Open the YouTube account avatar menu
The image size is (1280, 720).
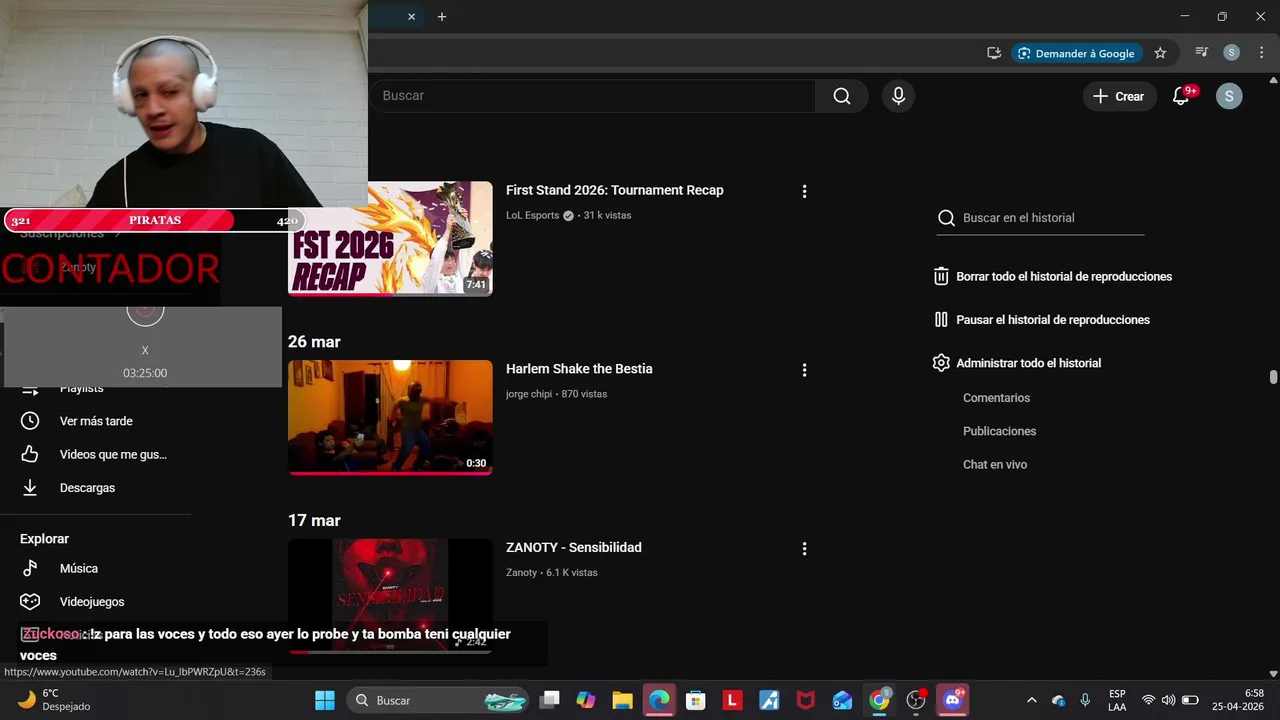(x=1229, y=96)
